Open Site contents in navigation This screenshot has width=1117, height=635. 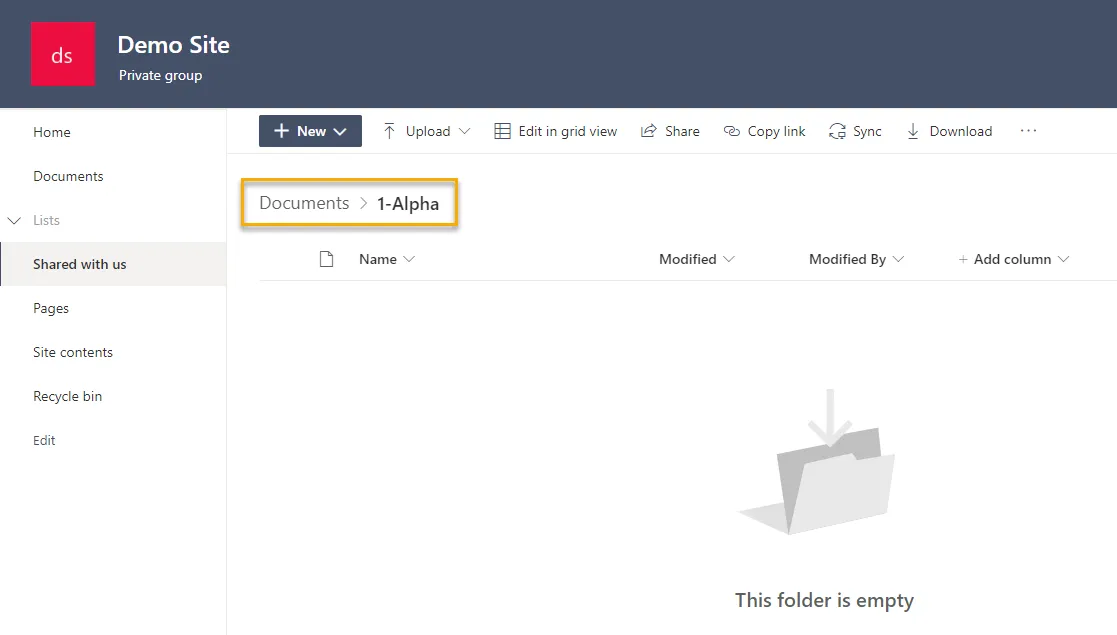pos(73,353)
